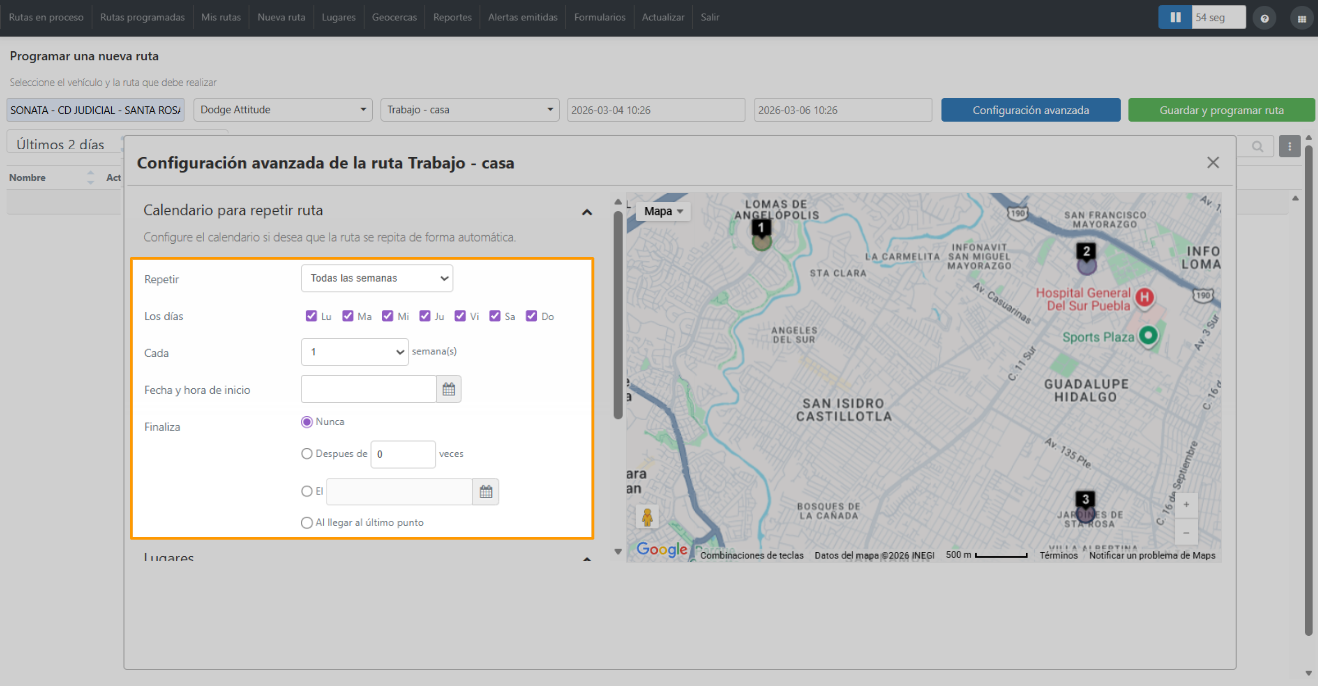Open the Repetir Todas las semanas dropdown
Screen dimensions: 1318x686
377,278
